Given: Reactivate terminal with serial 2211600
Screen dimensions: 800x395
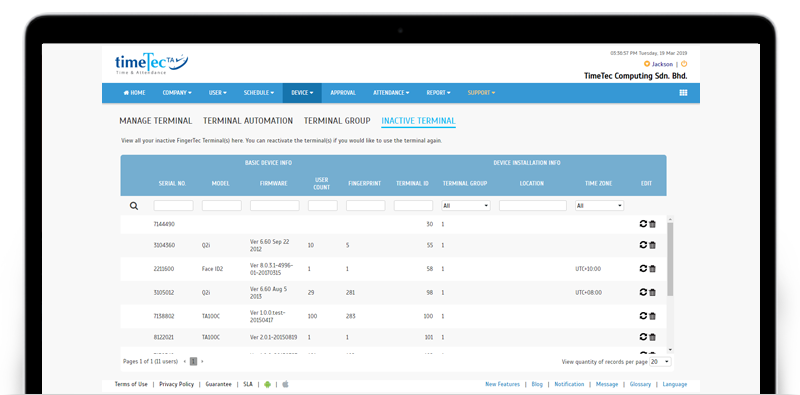Looking at the screenshot, I should [643, 268].
